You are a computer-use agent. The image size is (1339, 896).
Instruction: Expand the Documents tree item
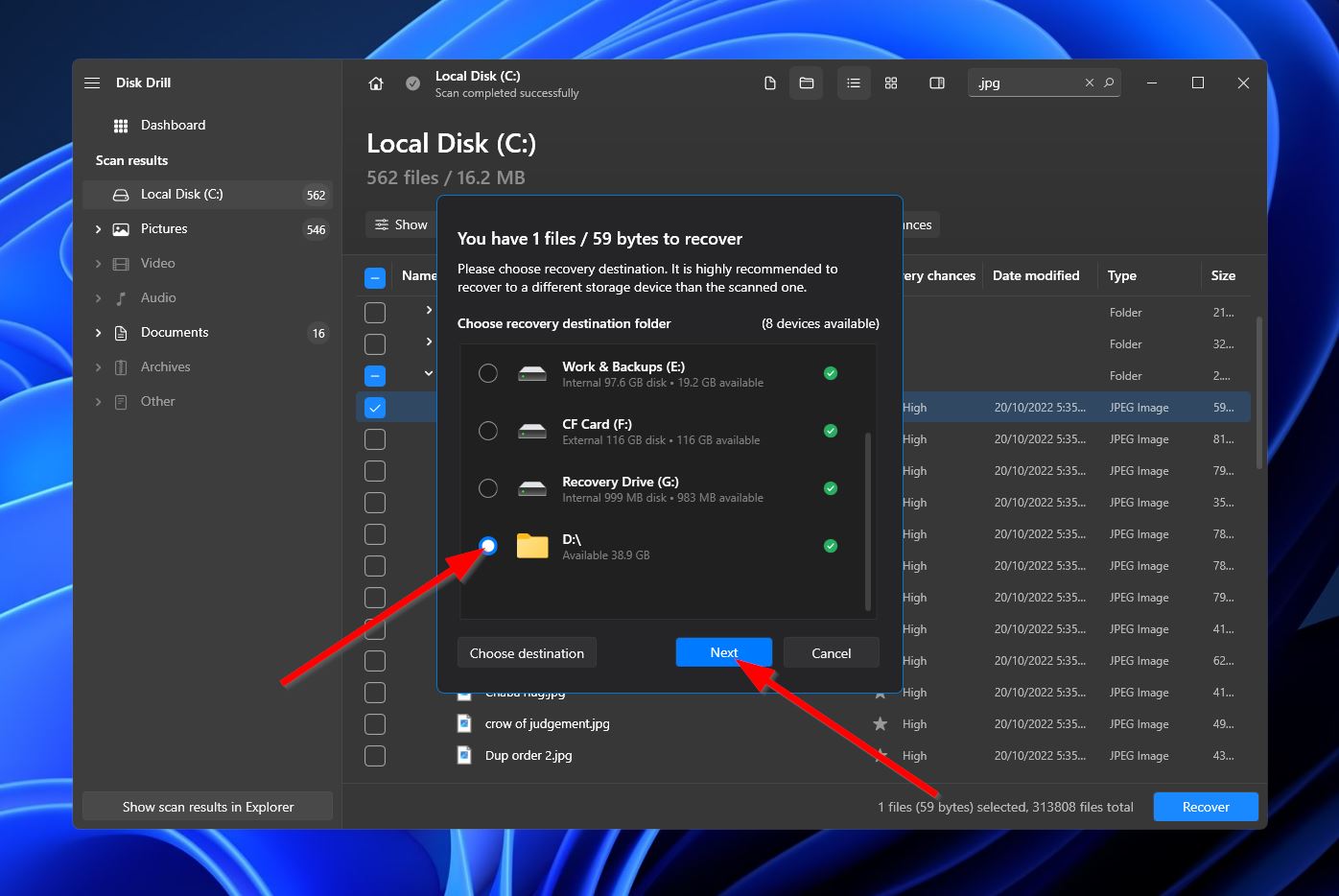coord(97,332)
